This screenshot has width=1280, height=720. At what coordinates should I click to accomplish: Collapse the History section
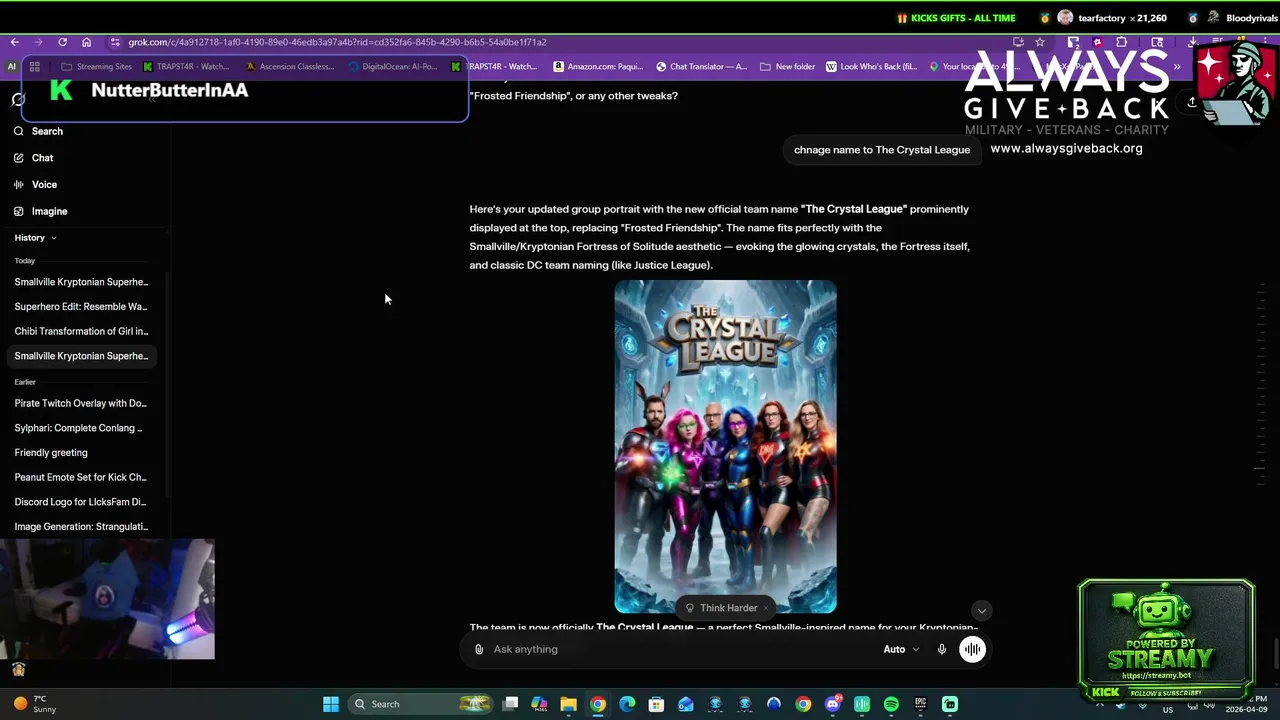[35, 238]
